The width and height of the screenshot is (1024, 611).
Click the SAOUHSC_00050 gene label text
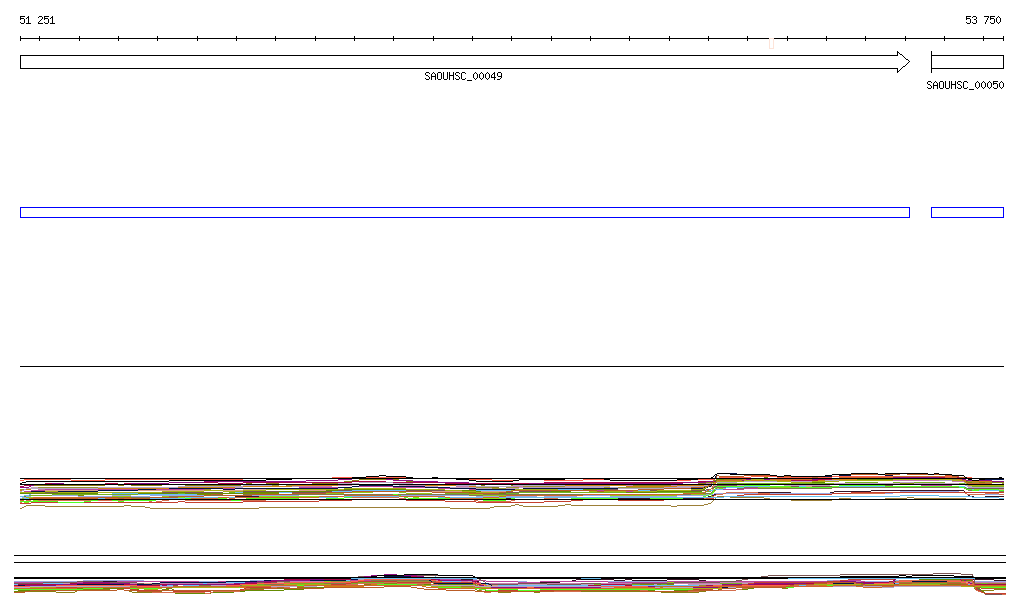pos(965,86)
